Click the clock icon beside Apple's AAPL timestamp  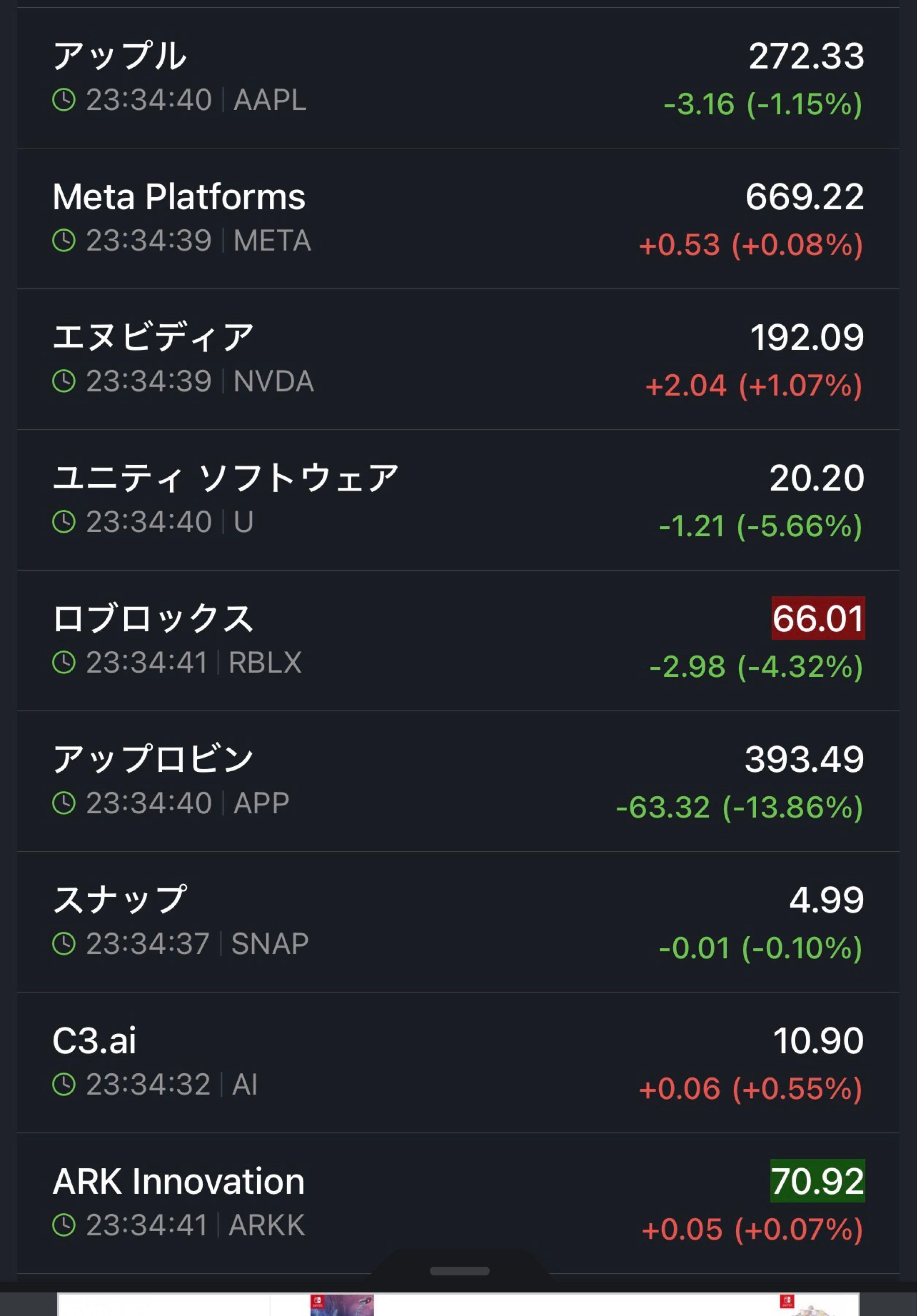[x=64, y=100]
